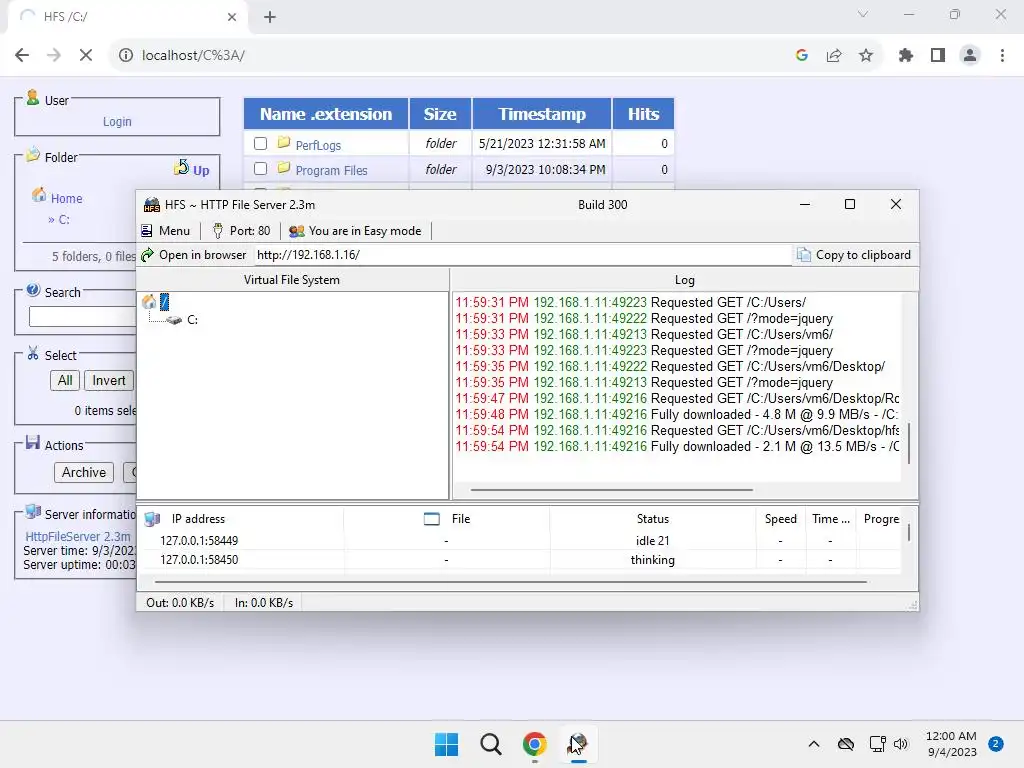Open Chrome profile avatar
This screenshot has height=768, width=1024.
pyautogui.click(x=970, y=56)
